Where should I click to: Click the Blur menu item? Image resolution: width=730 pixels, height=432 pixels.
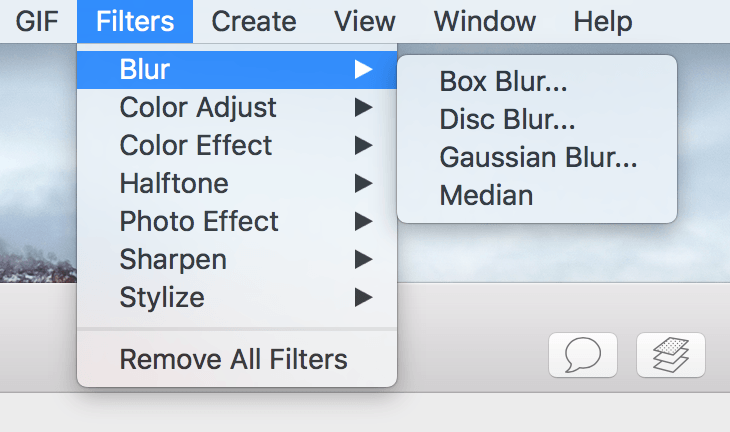tap(237, 69)
